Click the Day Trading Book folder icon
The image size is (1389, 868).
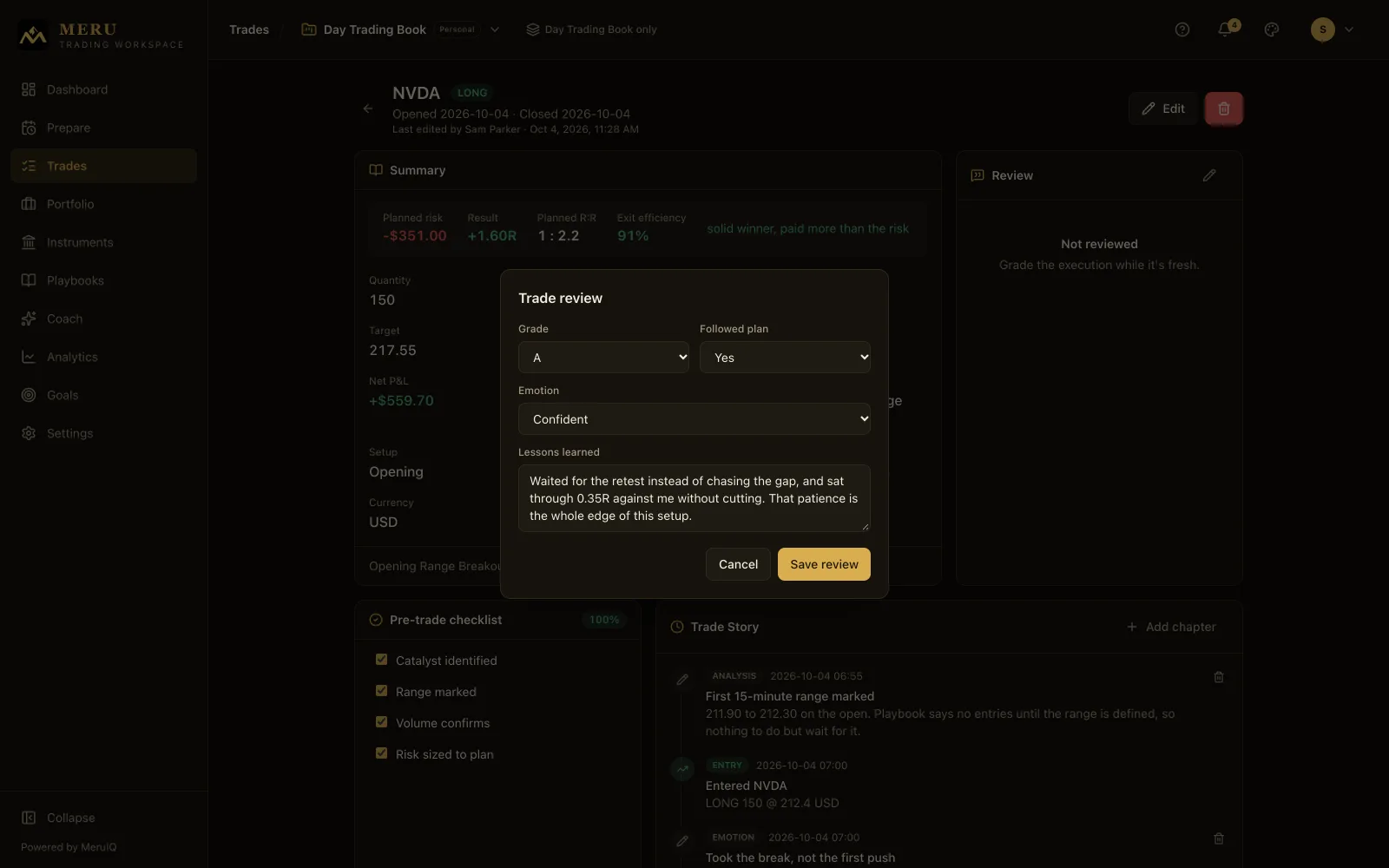[x=308, y=30]
